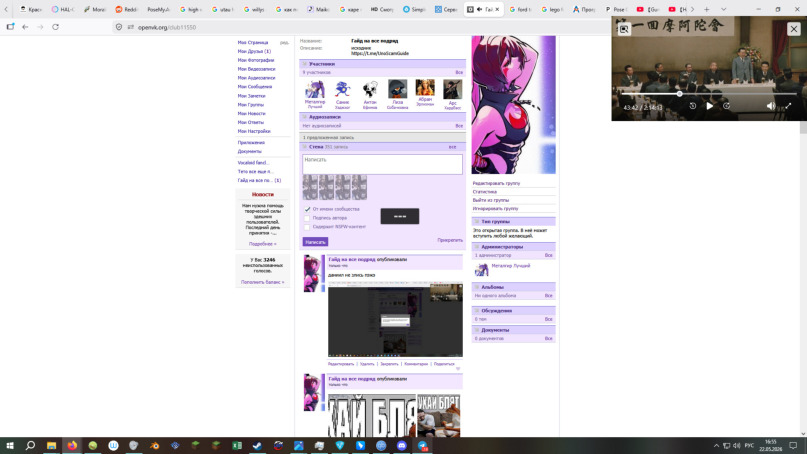This screenshot has height=454, width=807.
Task: Skip forward in the picture-in-picture video
Action: click(727, 106)
